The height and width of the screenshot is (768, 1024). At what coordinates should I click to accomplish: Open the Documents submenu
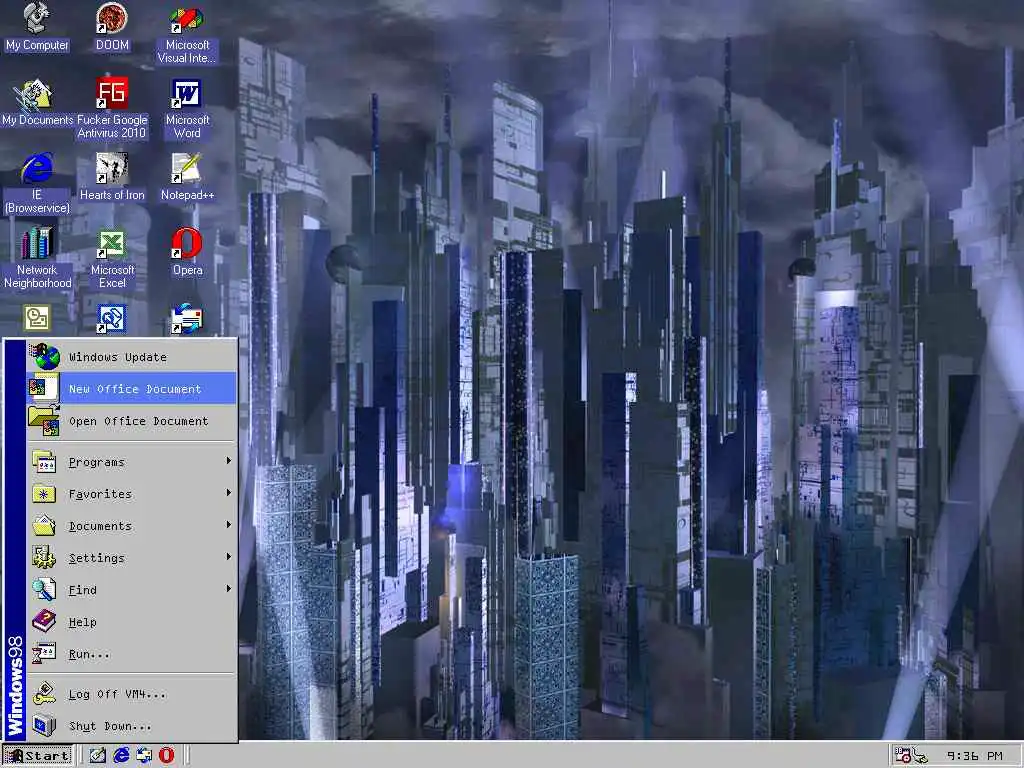(131, 526)
